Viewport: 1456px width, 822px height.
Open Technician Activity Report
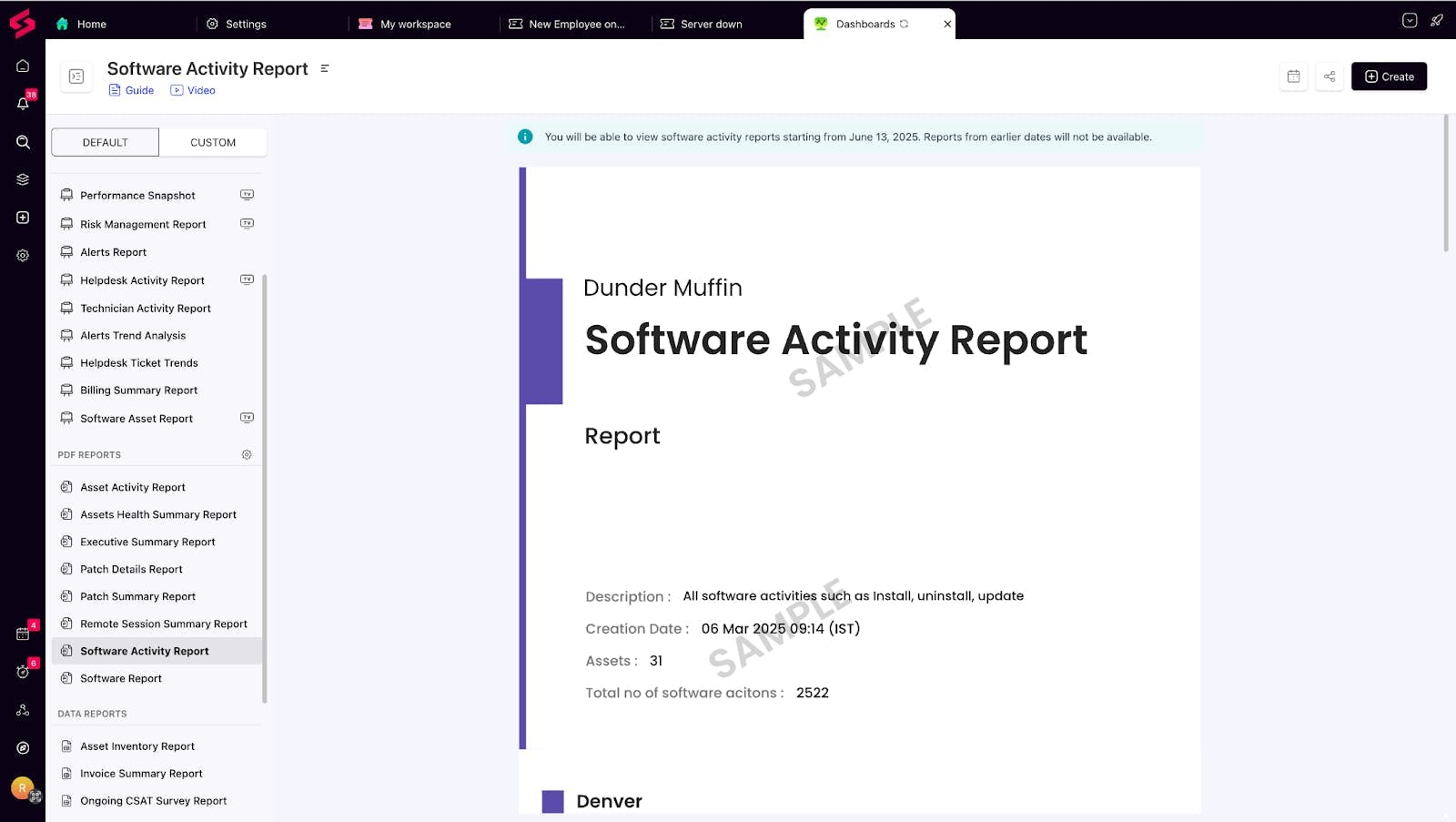click(146, 309)
